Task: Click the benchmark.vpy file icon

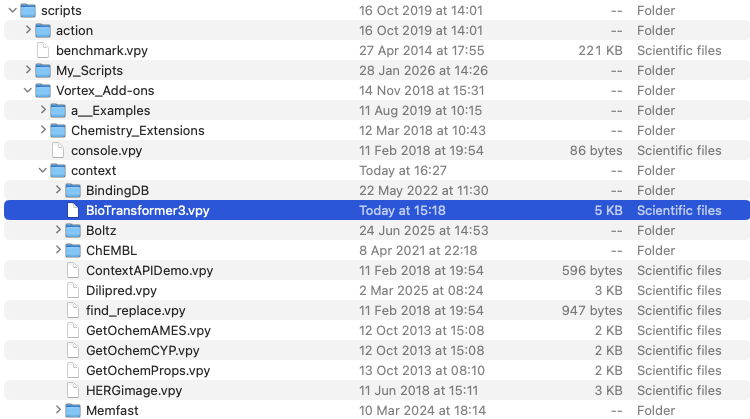Action: (x=42, y=50)
